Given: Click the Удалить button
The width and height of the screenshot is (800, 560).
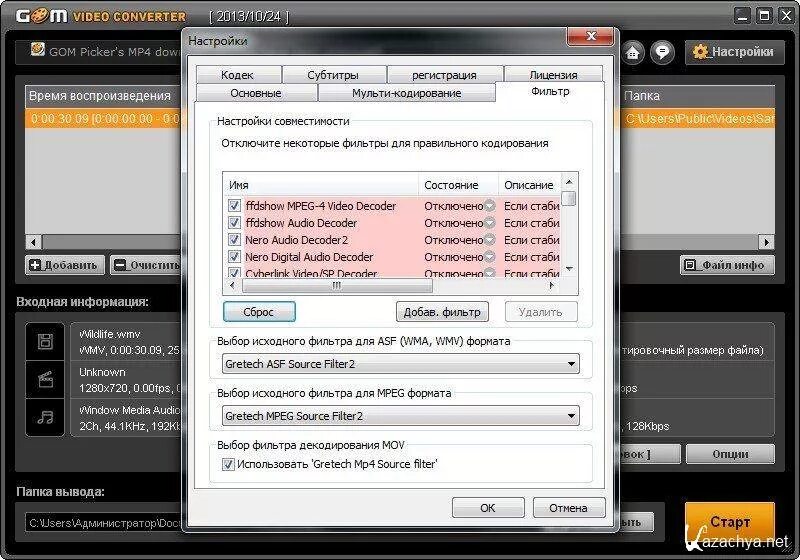Looking at the screenshot, I should coord(541,312).
